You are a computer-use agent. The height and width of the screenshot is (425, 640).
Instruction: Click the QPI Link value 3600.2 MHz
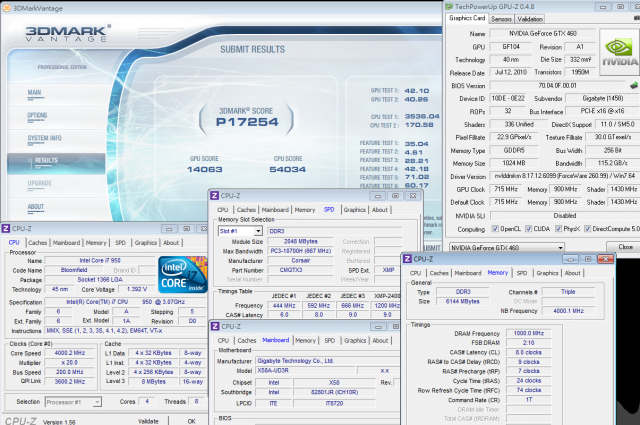coord(70,381)
